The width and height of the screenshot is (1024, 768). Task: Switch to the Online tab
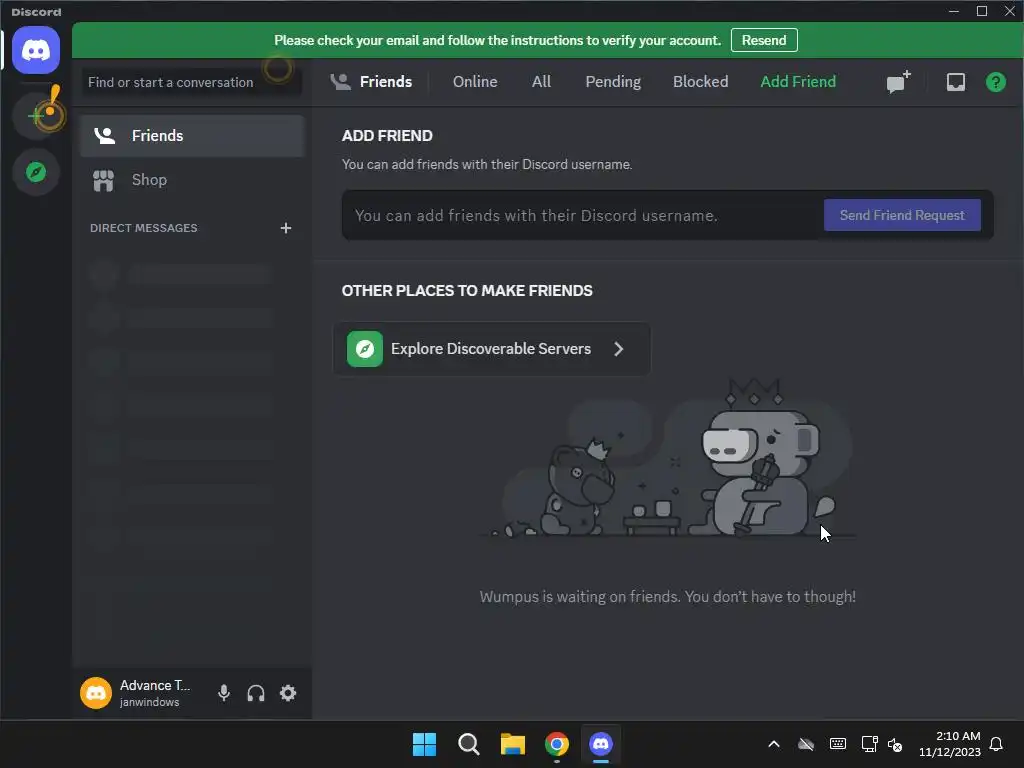click(475, 82)
